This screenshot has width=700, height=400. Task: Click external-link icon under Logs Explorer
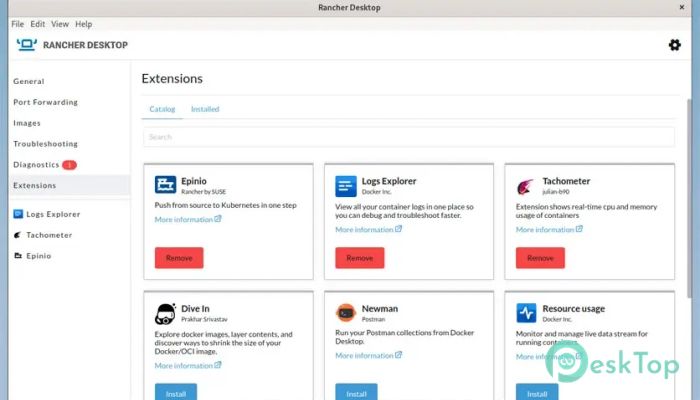[399, 229]
